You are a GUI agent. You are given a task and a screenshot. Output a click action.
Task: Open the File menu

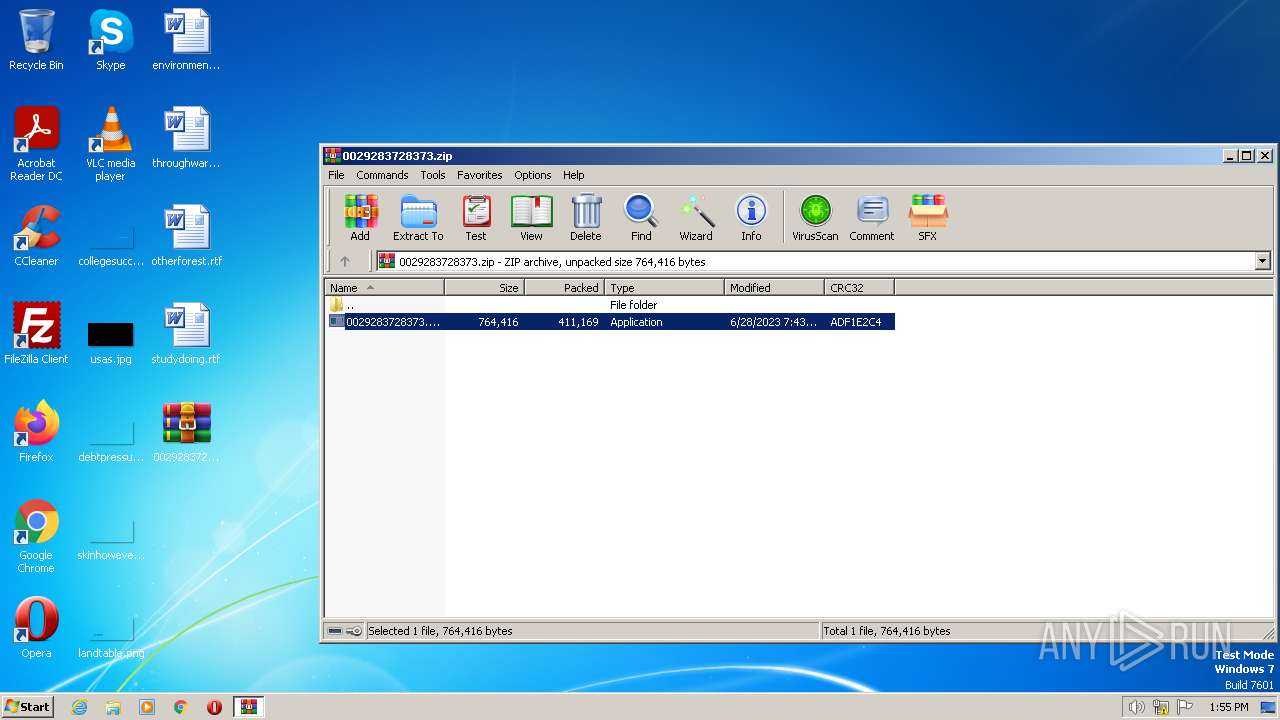(336, 175)
